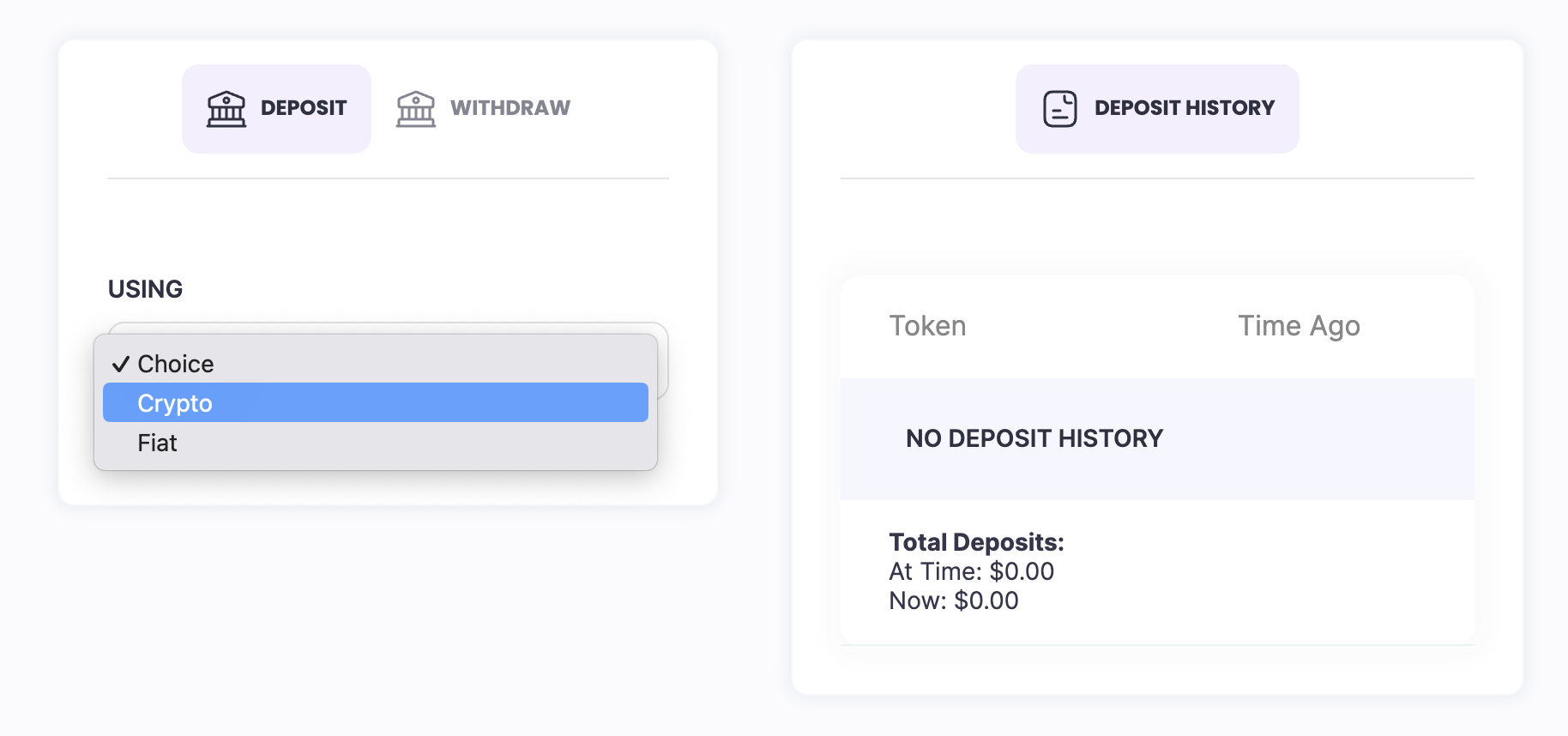Click the Token column header
Image resolution: width=1568 pixels, height=736 pixels.
click(927, 326)
